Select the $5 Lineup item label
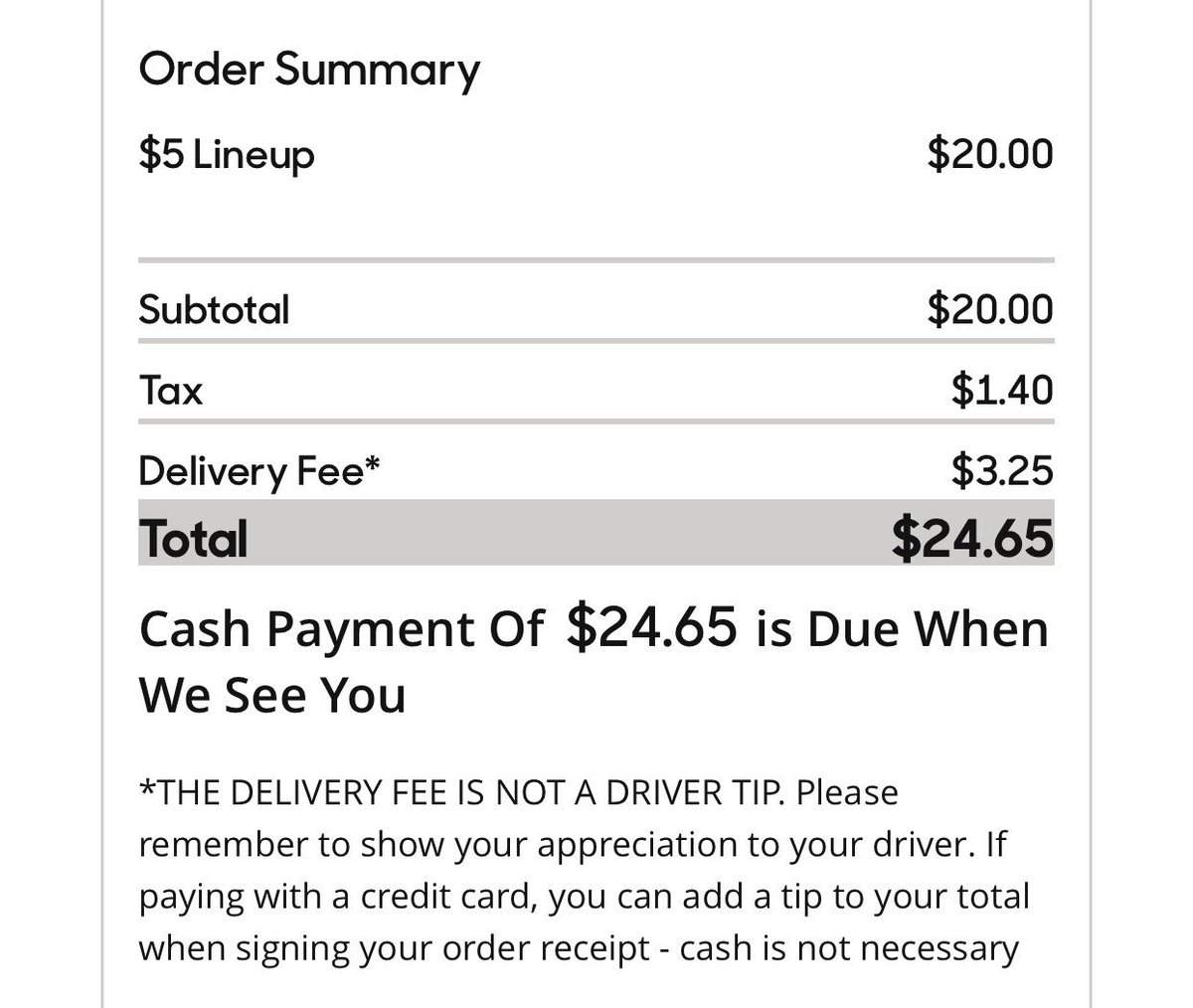Image resolution: width=1193 pixels, height=1008 pixels. pos(227,155)
